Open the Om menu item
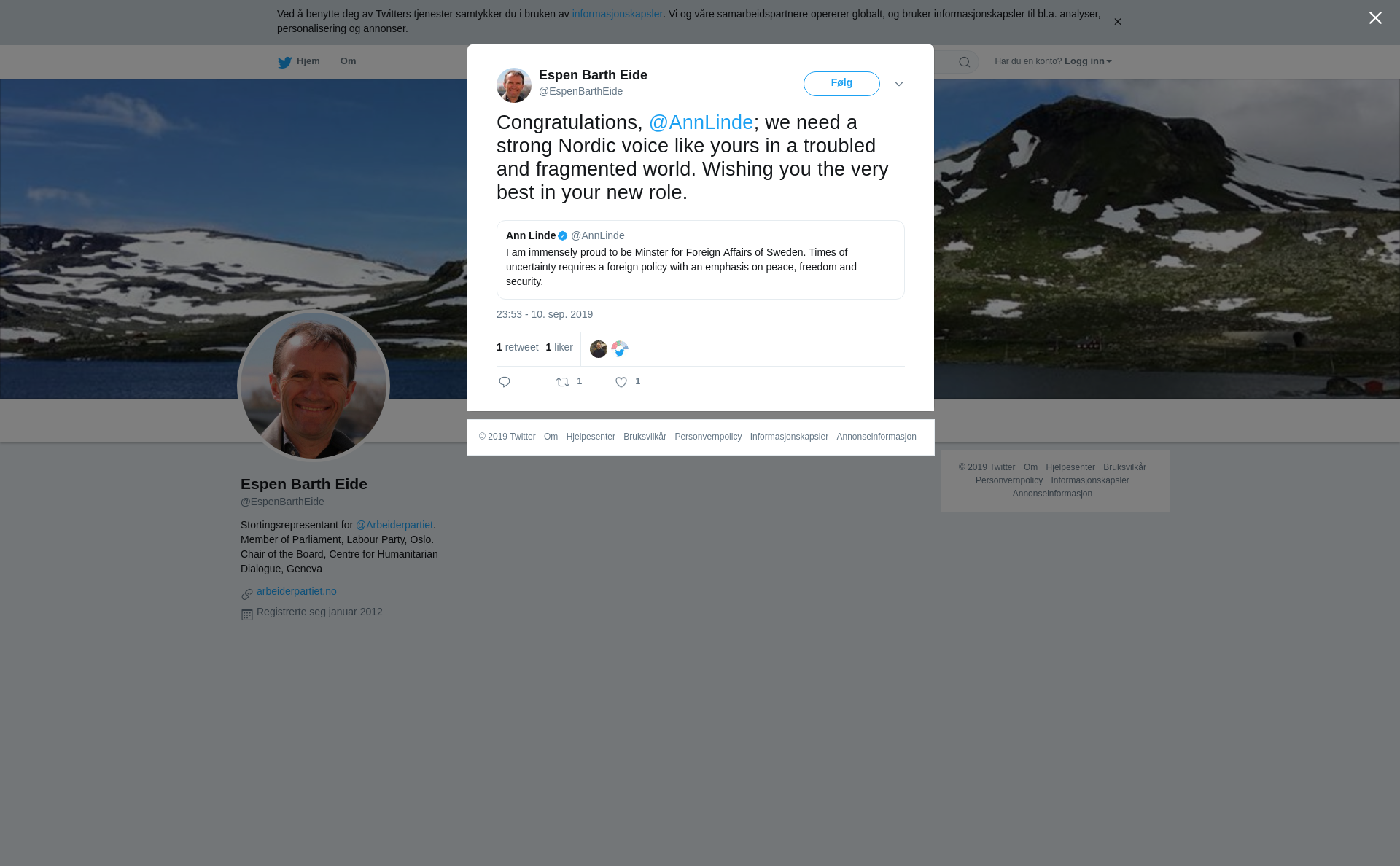The height and width of the screenshot is (866, 1400). (348, 61)
